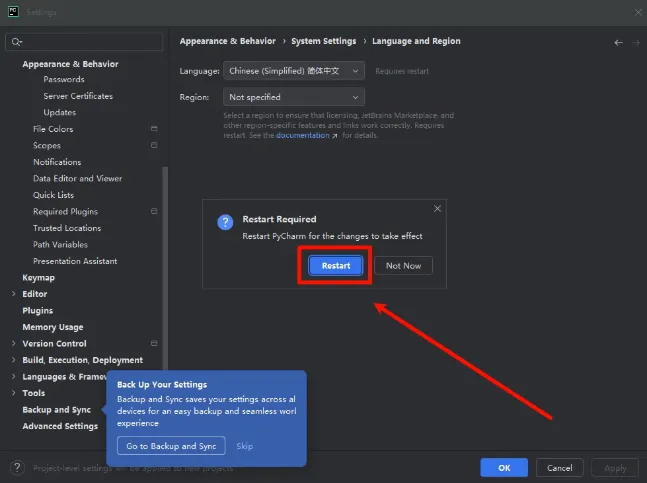Screen dimensions: 647x483
Task: Click the settings search input field
Action: click(x=84, y=42)
